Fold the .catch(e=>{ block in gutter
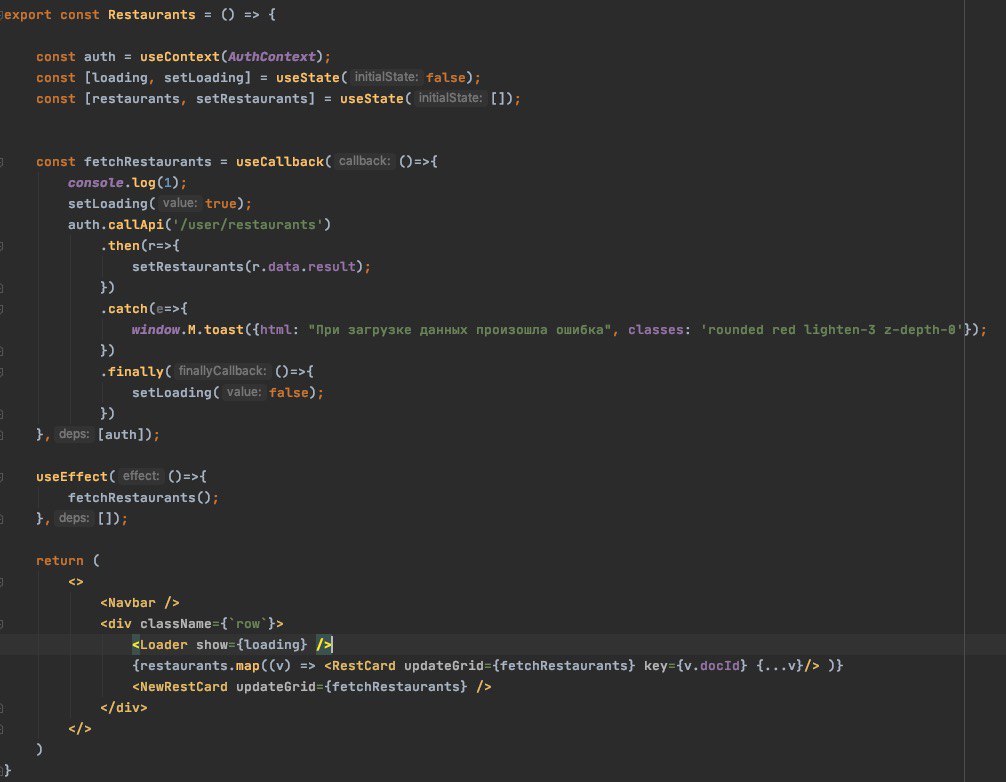This screenshot has height=782, width=1006. pos(1,309)
